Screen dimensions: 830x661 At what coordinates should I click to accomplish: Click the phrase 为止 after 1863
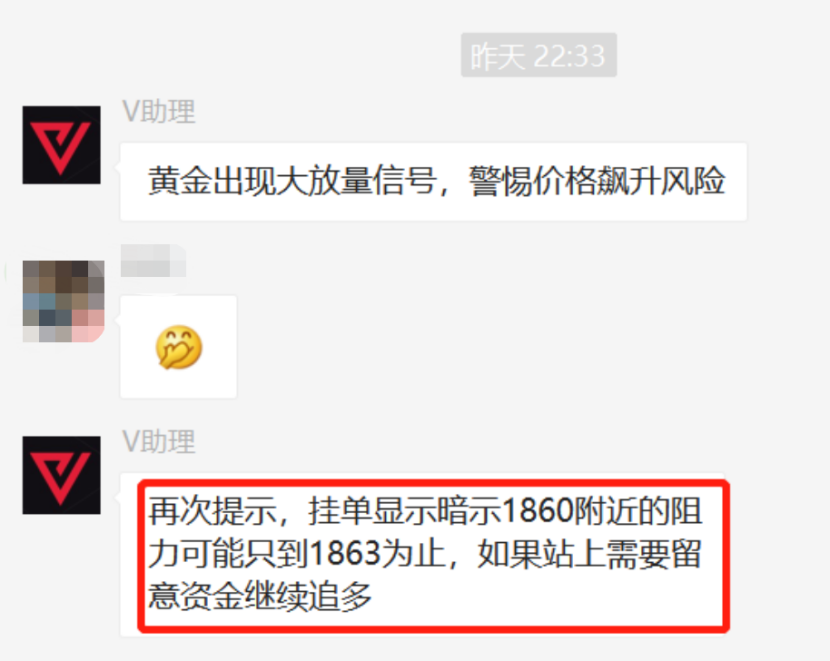414,555
